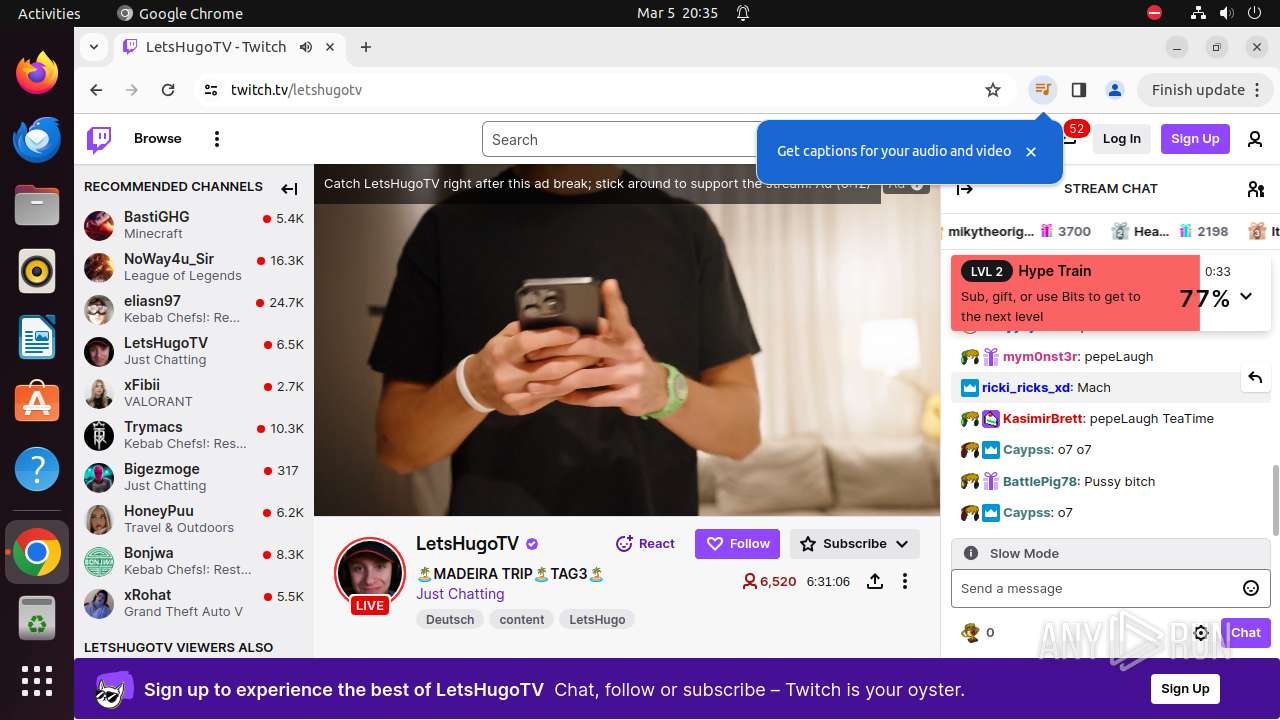Click the Browse menu item
The image size is (1280, 720).
(x=158, y=139)
